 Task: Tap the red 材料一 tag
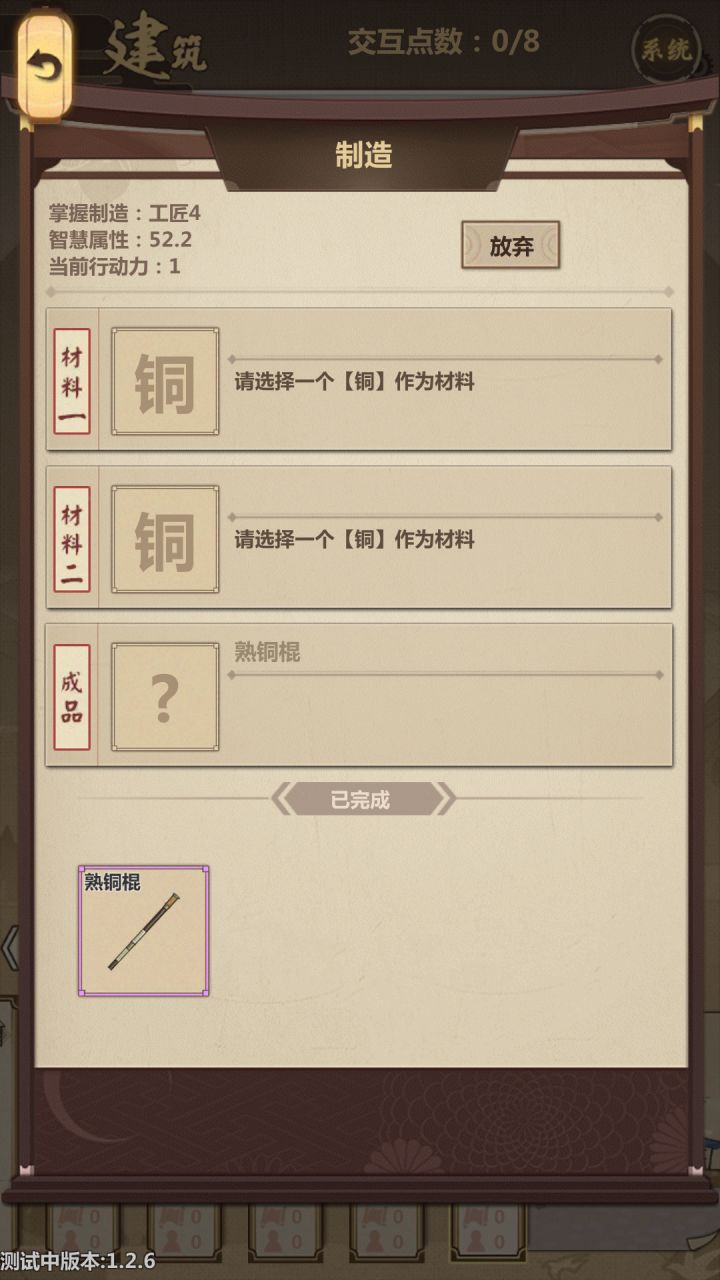coord(72,381)
